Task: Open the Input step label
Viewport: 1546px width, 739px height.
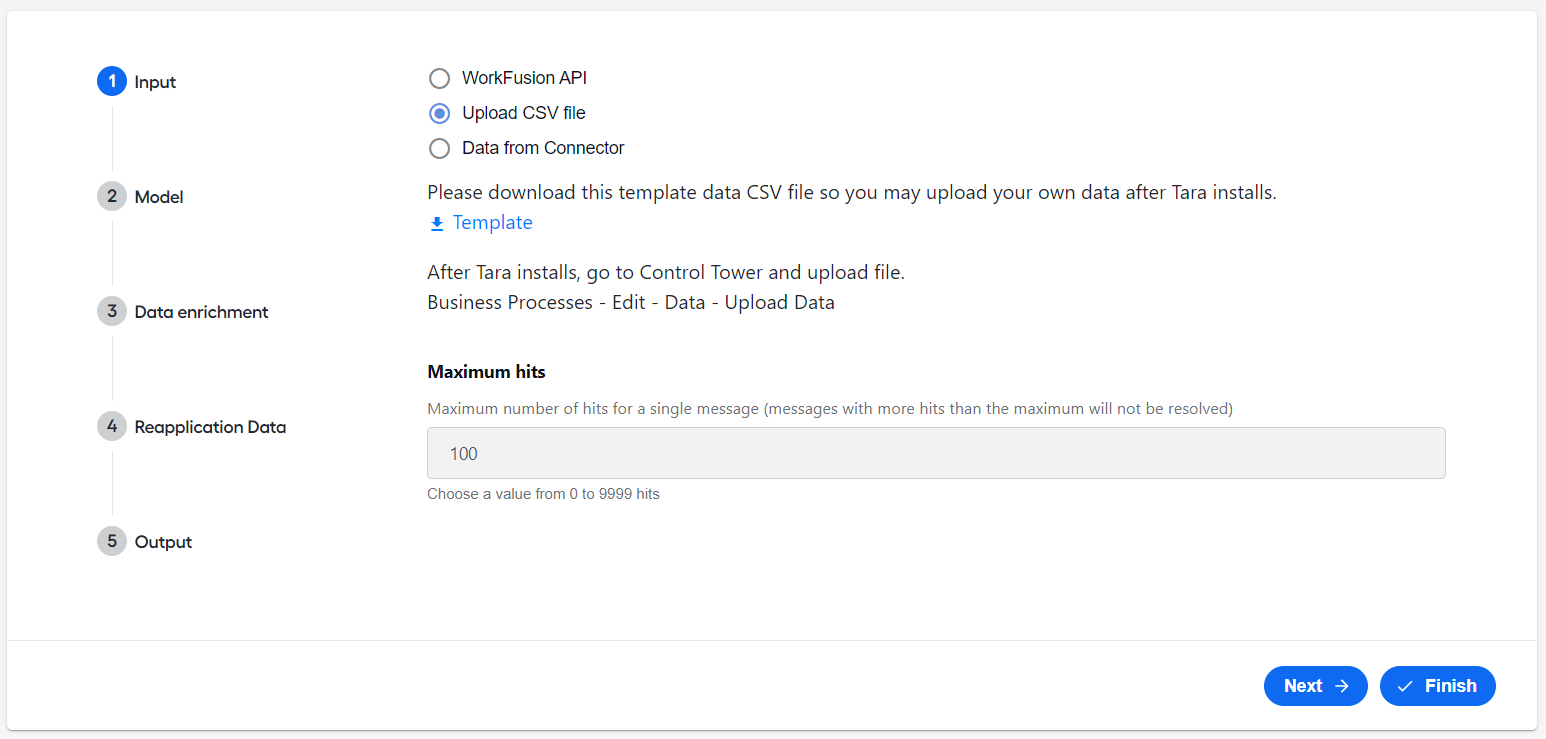Action: pos(155,82)
